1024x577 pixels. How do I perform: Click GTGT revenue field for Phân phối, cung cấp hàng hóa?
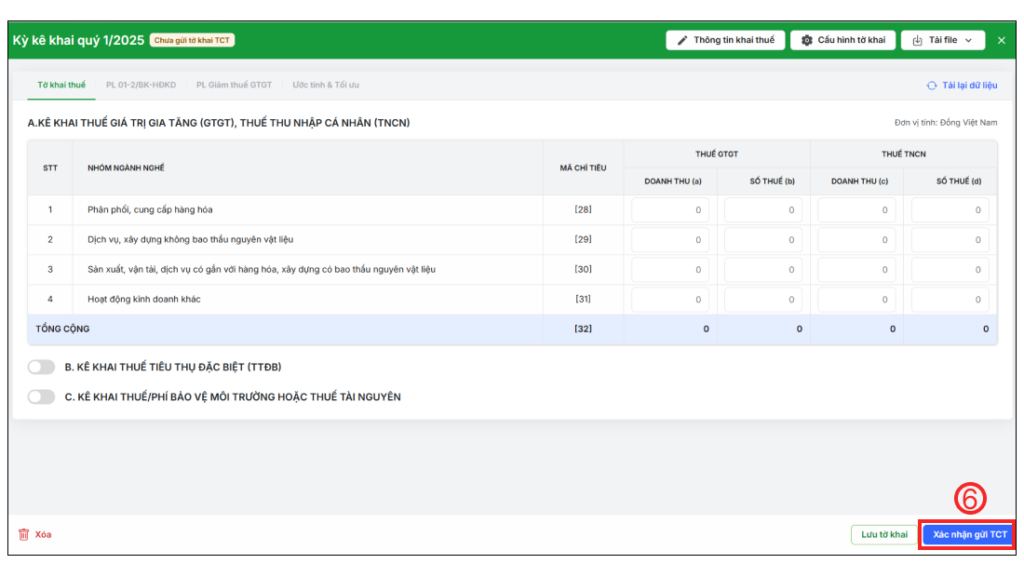(670, 210)
